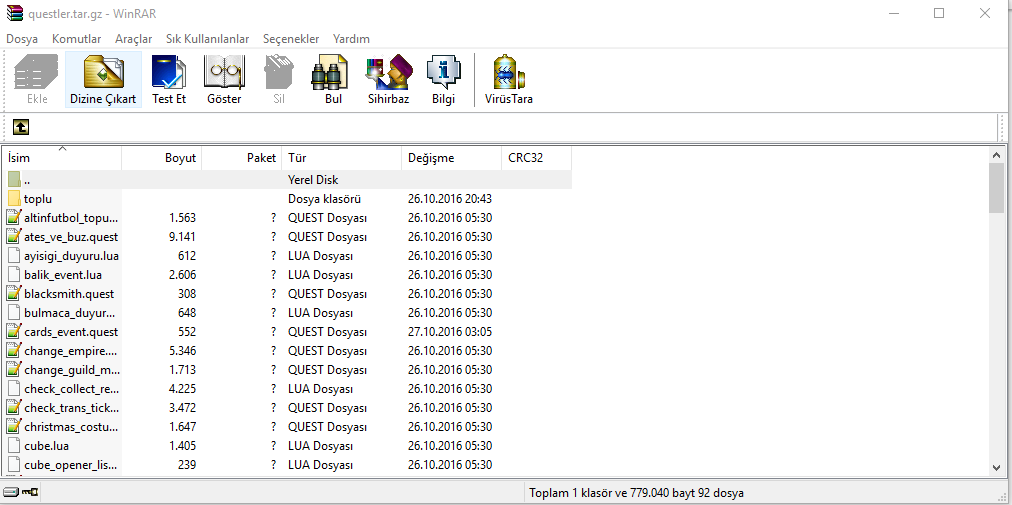Viewport: 1012px width, 505px height.
Task: Click the 27.10.2016 03:05 date cell
Action: click(450, 332)
